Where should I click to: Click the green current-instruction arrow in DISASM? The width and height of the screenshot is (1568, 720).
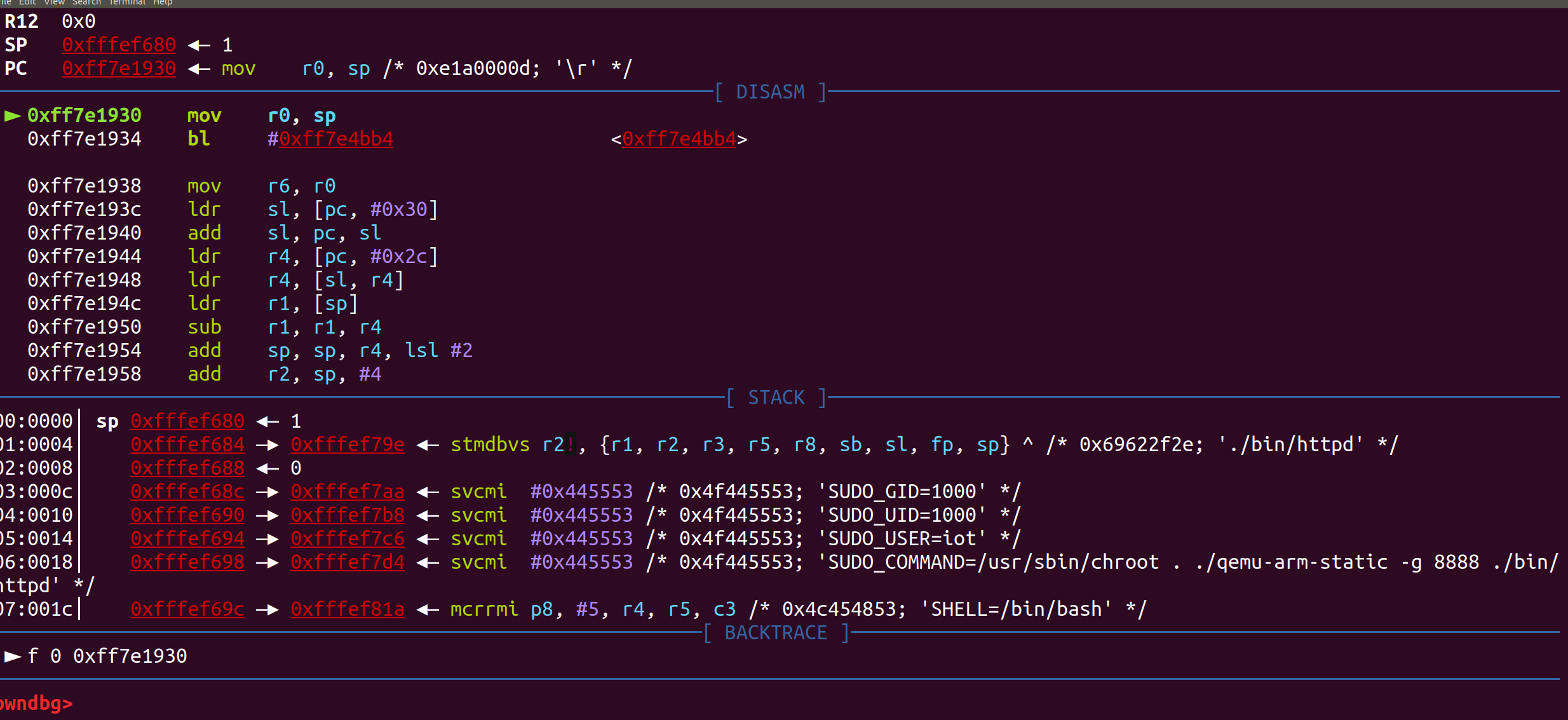(x=13, y=116)
